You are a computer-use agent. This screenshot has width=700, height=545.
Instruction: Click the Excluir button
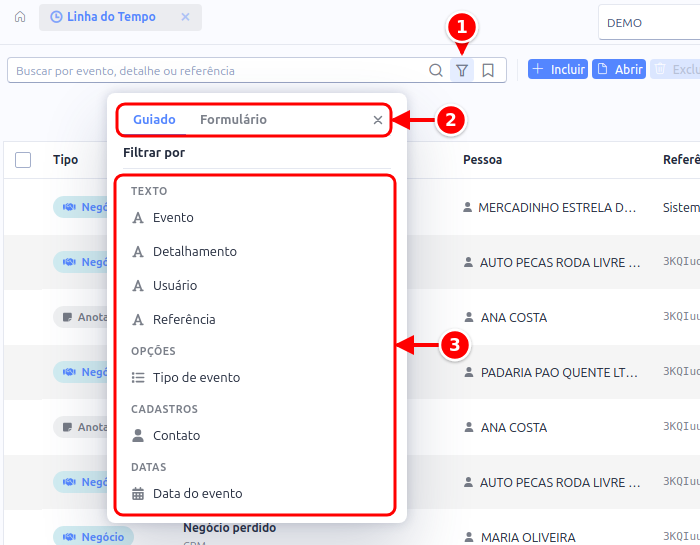point(675,69)
